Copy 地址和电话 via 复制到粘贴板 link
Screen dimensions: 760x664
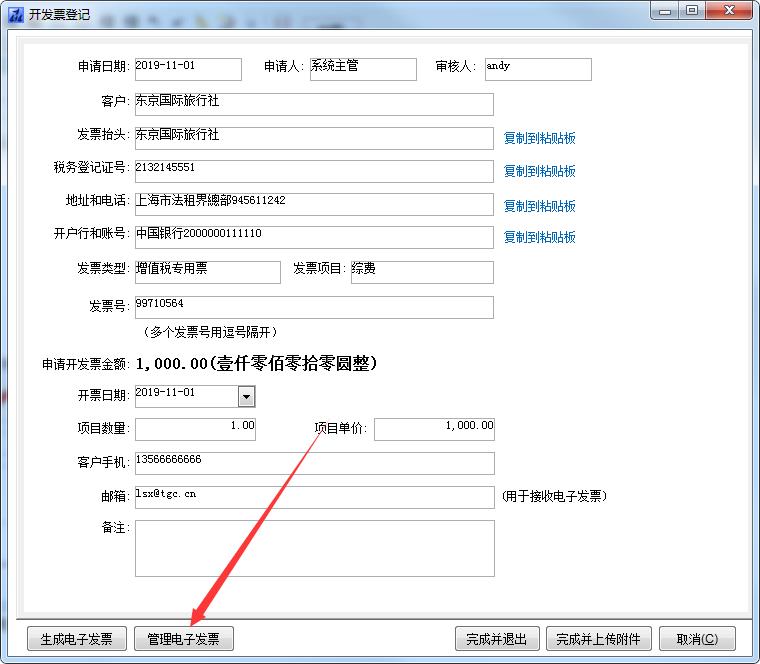[539, 206]
